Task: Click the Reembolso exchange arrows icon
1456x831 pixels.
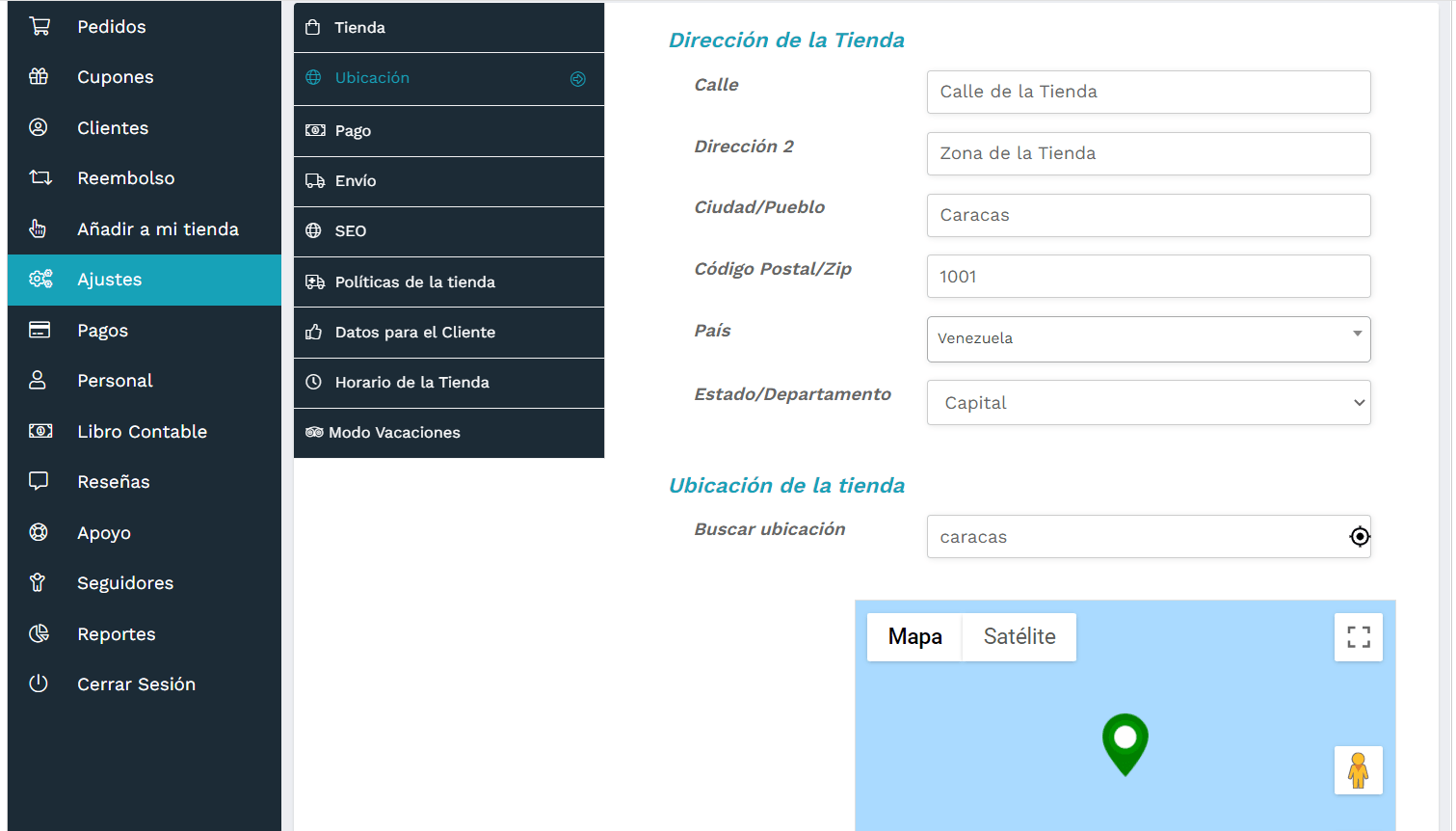Action: tap(39, 177)
